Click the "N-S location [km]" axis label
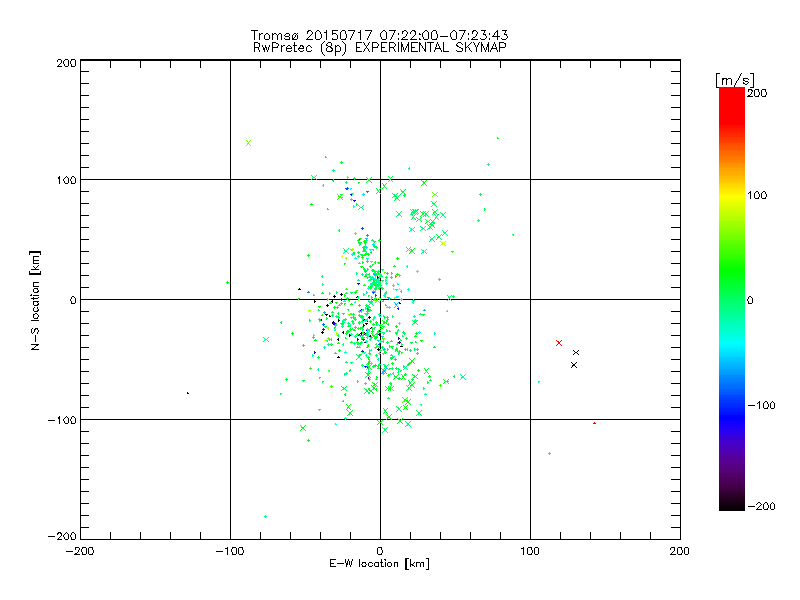This screenshot has height=600, width=800. point(35,300)
